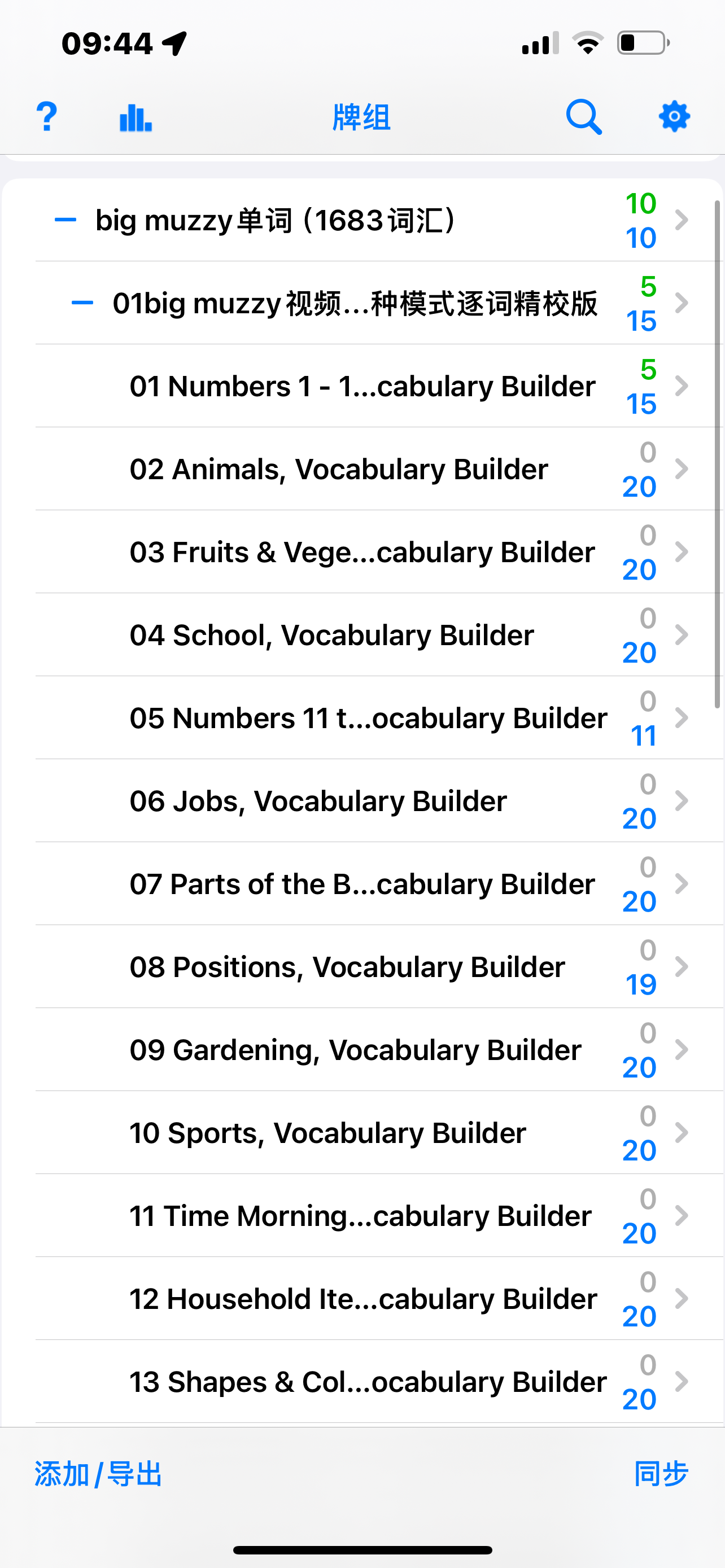Tap the search magnifying glass icon

(584, 116)
